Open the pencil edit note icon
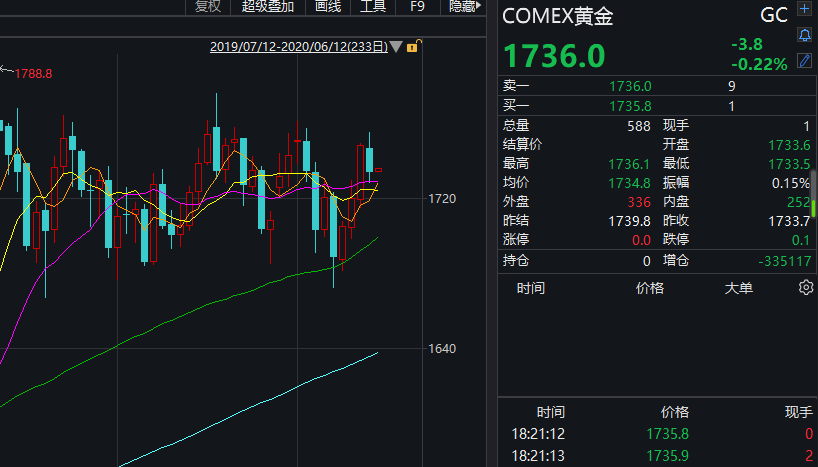 (804, 61)
